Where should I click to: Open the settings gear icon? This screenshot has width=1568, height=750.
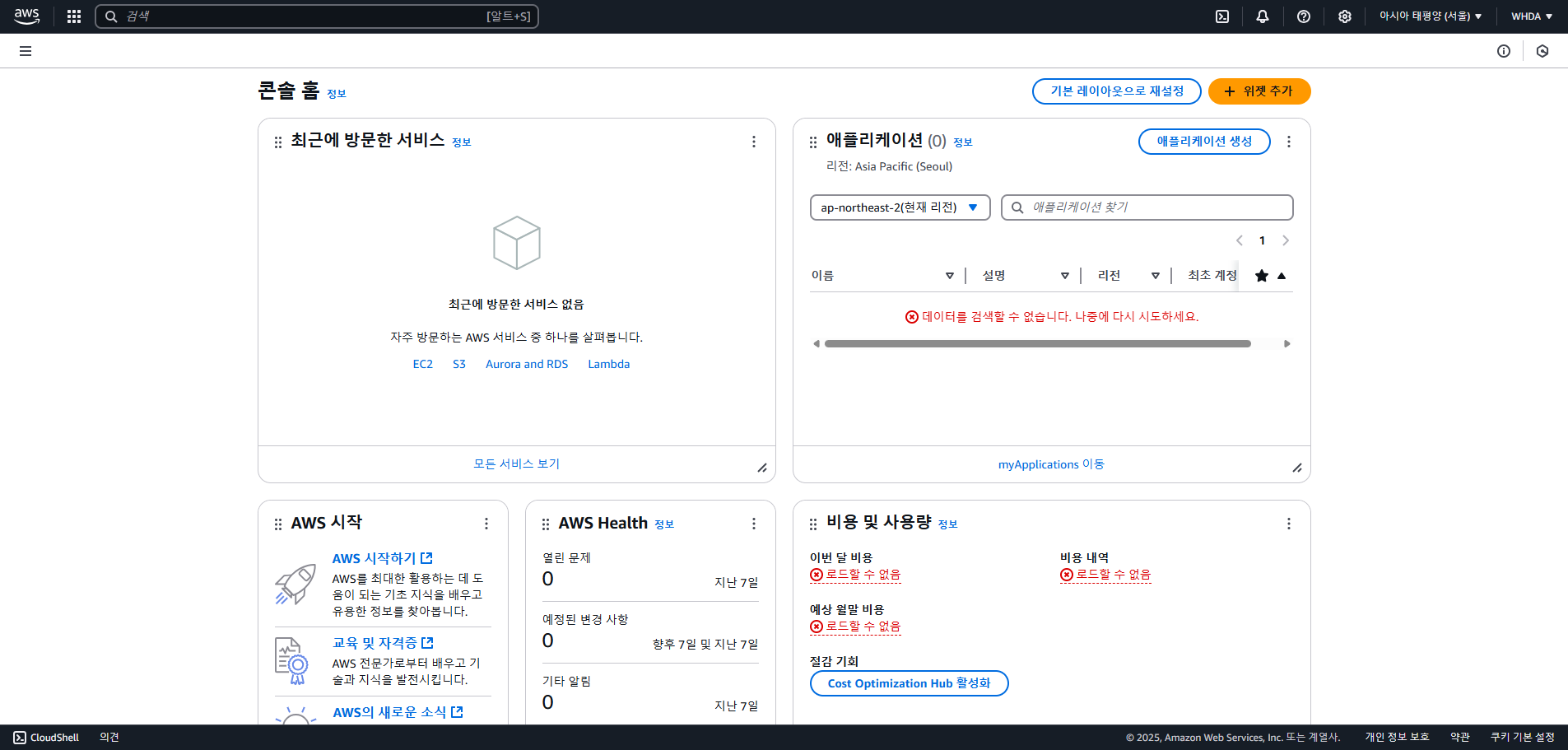(x=1345, y=16)
